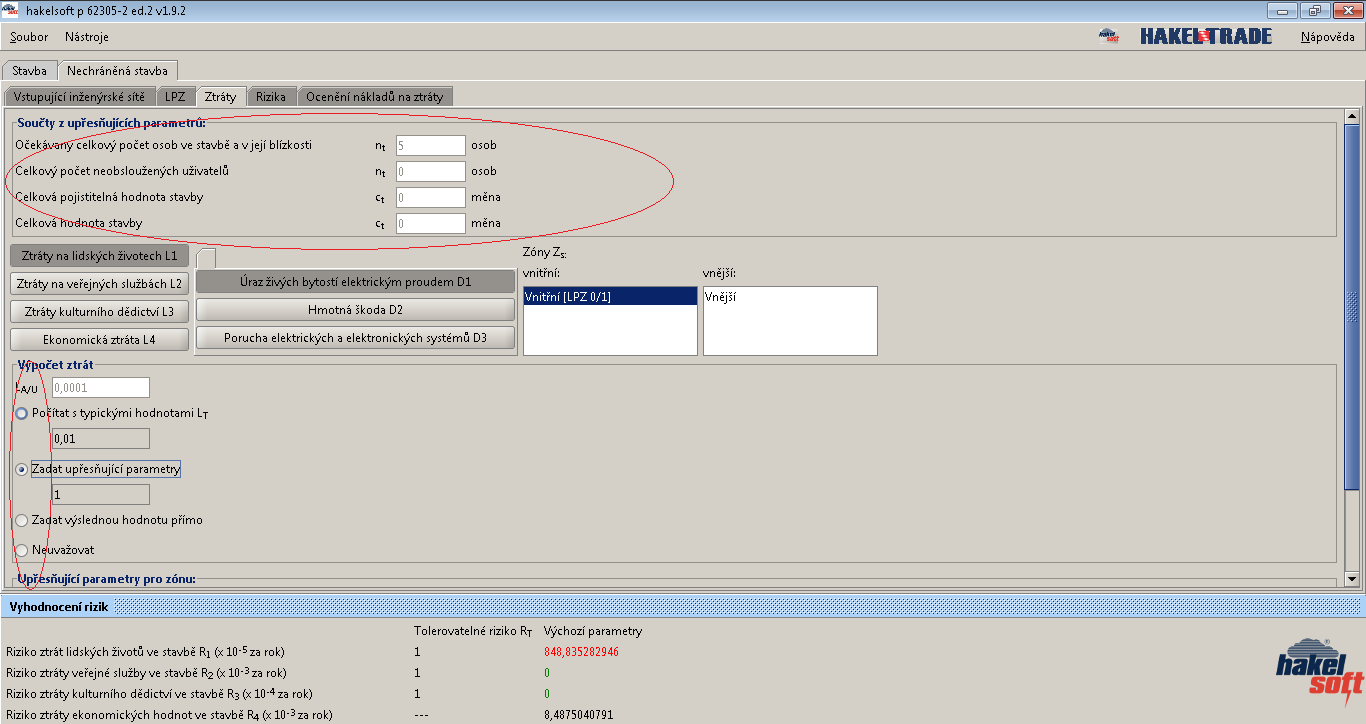This screenshot has height=724, width=1366.
Task: Click the typical value field 0,01
Action: [x=101, y=438]
